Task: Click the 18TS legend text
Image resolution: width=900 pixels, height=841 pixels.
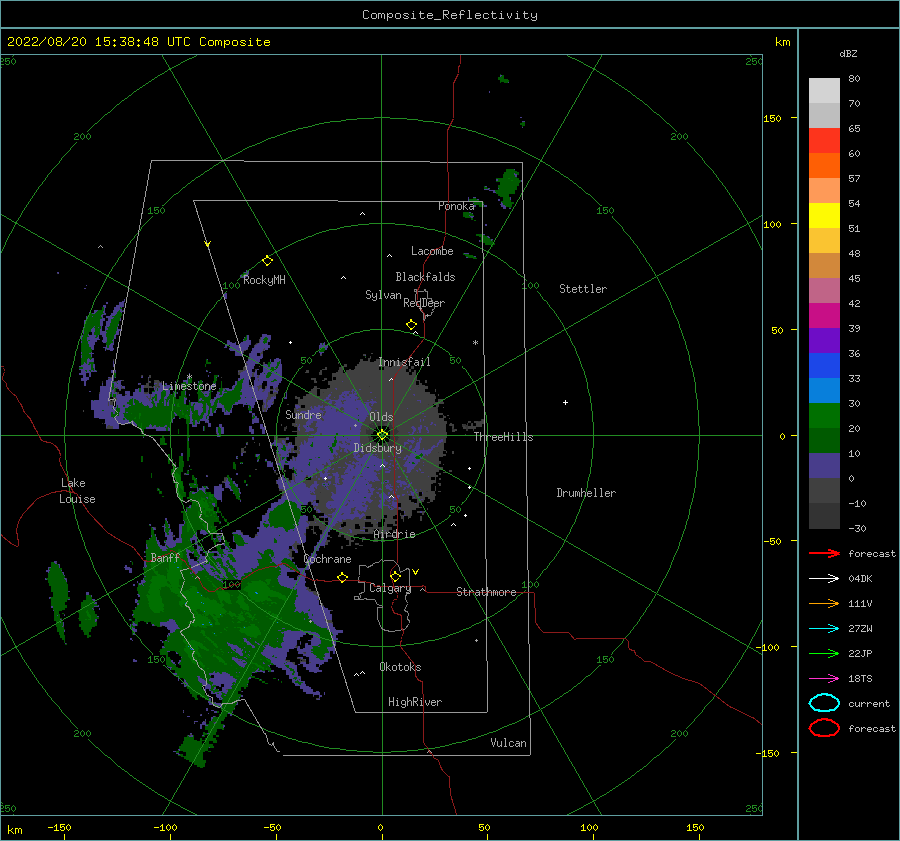Action: (x=860, y=679)
